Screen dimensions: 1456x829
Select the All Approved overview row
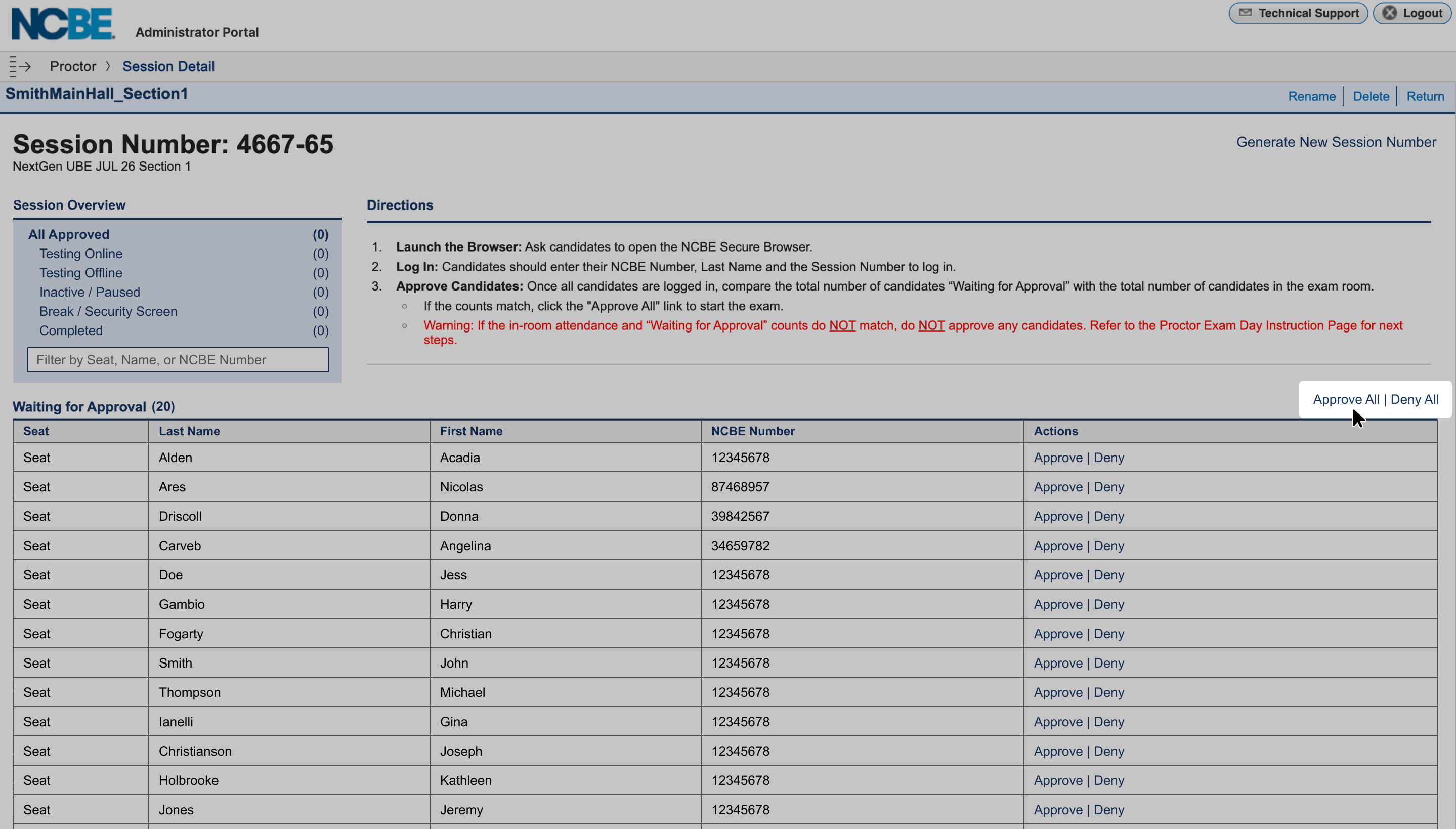pyautogui.click(x=178, y=235)
